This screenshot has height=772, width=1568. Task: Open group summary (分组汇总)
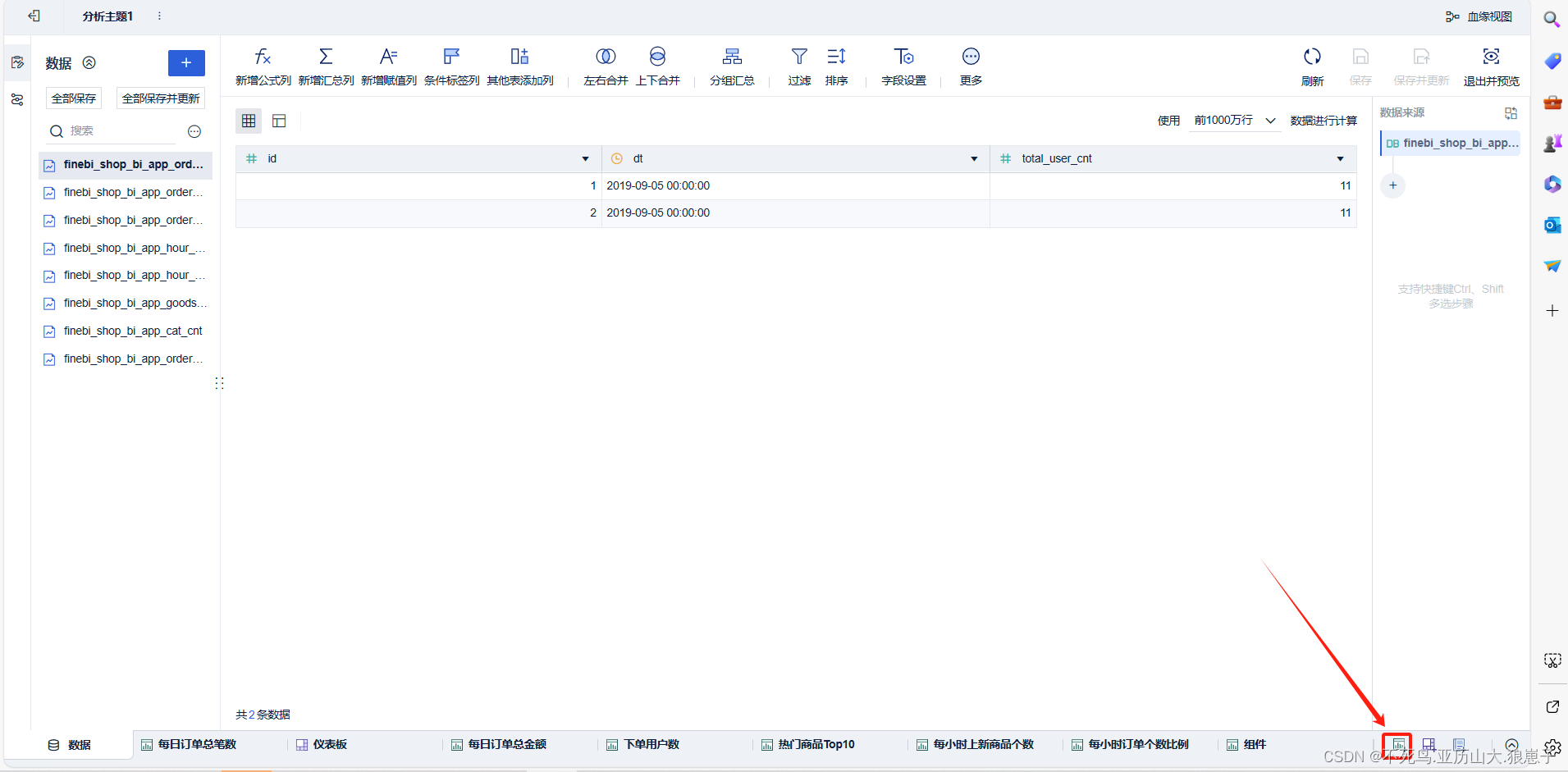[732, 66]
